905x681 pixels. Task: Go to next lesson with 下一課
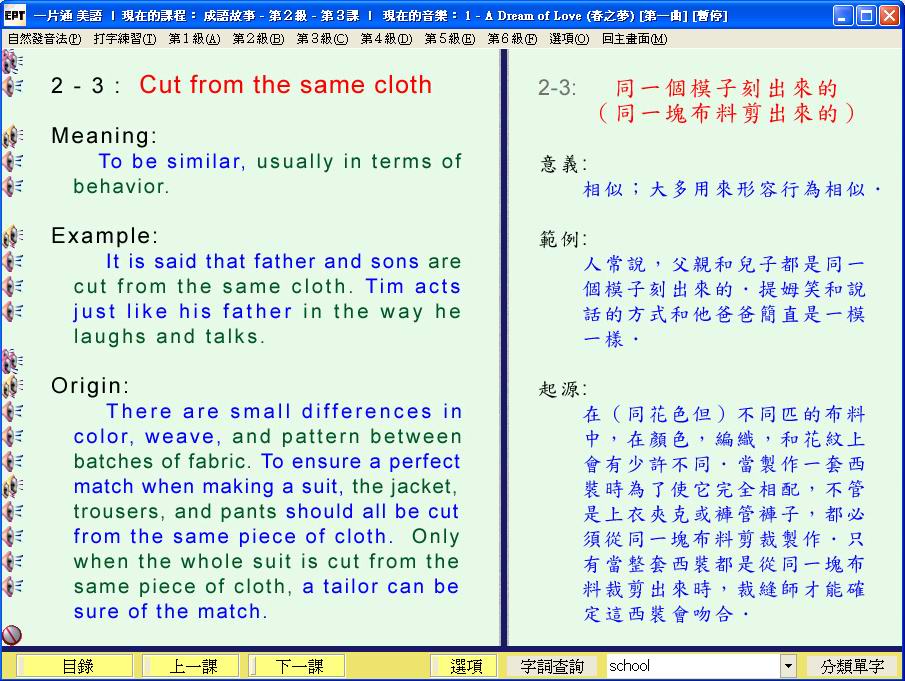pyautogui.click(x=298, y=666)
